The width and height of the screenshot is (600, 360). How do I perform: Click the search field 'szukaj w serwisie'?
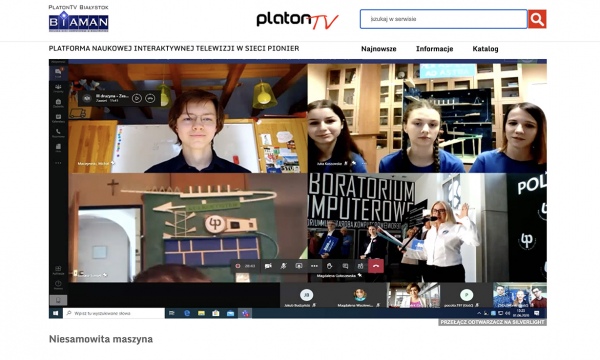(443, 19)
